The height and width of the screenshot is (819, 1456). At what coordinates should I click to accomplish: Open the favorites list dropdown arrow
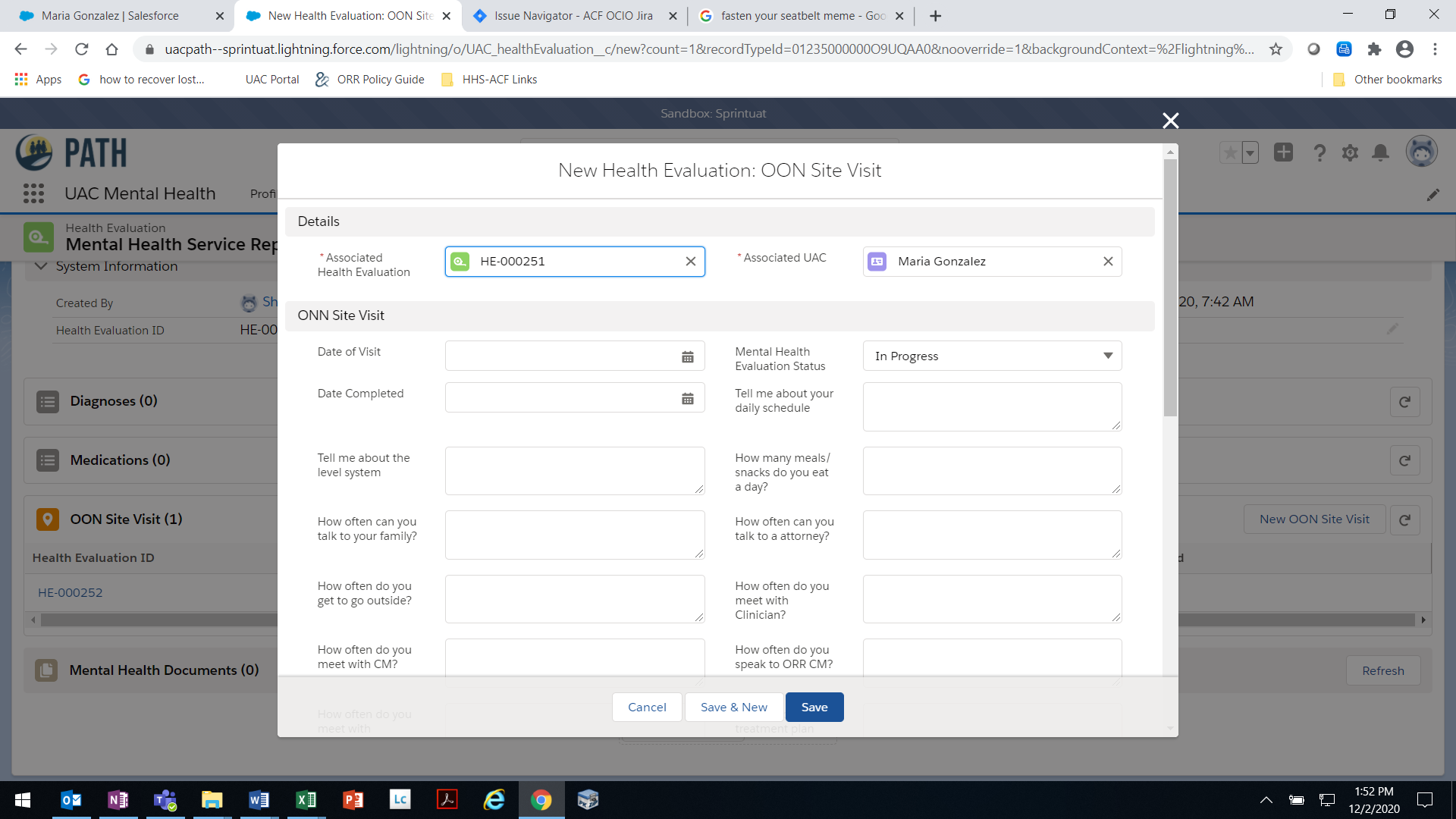click(1250, 152)
